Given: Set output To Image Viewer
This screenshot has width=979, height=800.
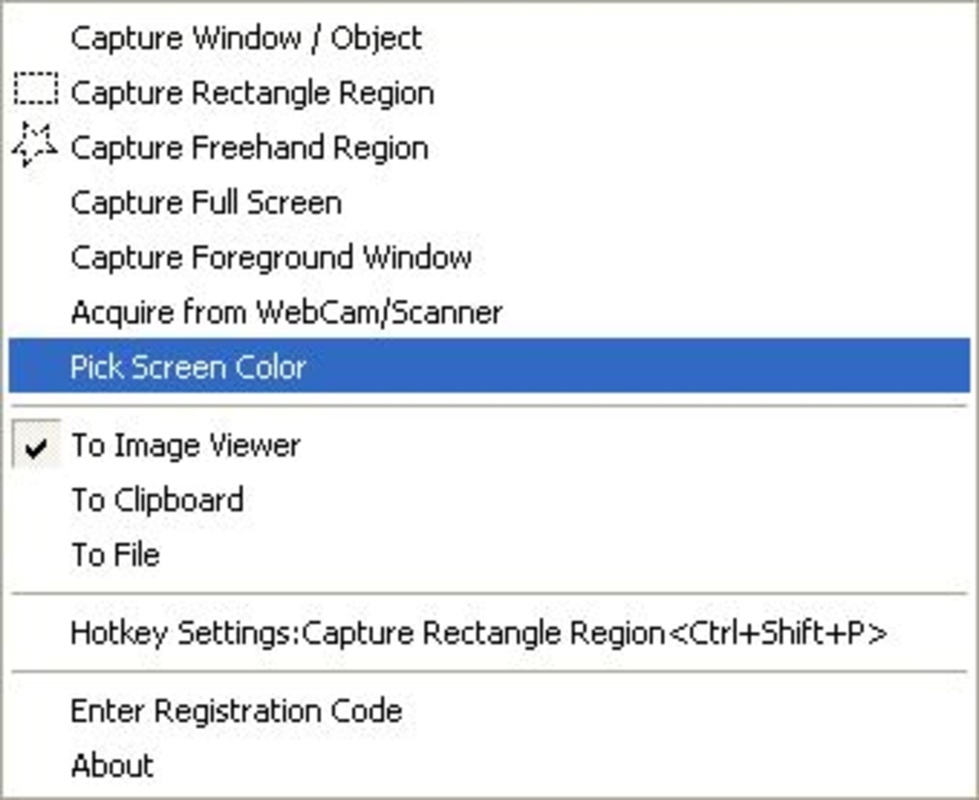Looking at the screenshot, I should click(x=185, y=445).
